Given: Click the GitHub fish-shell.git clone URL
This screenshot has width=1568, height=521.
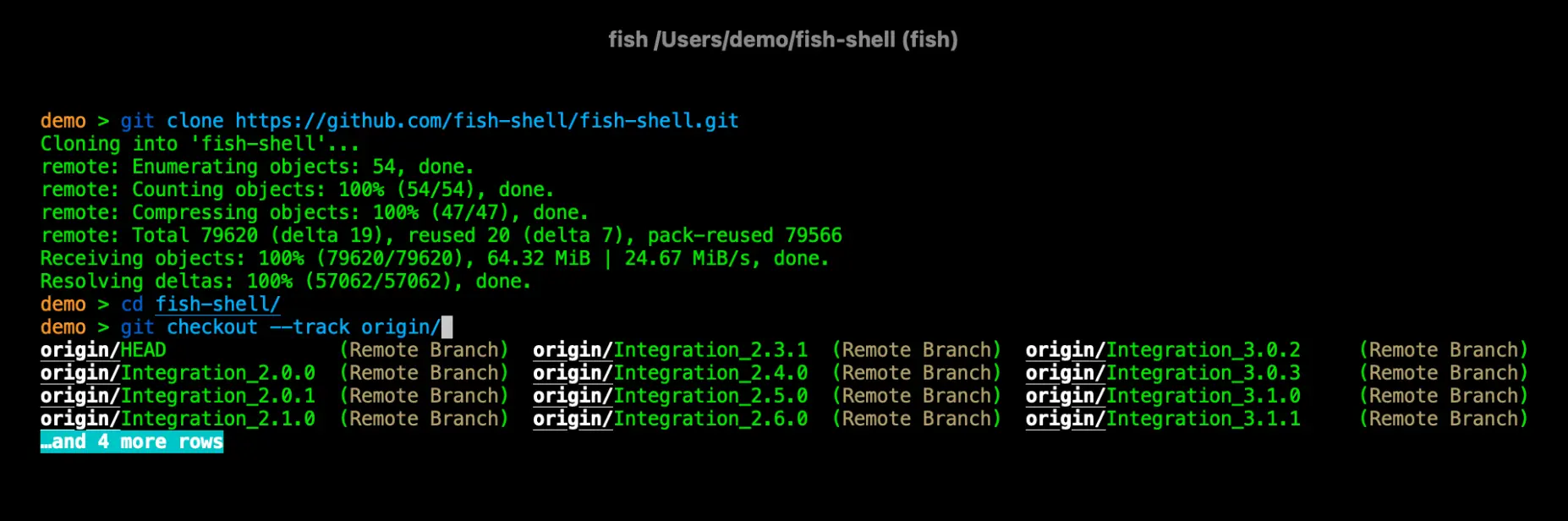Looking at the screenshot, I should [x=486, y=121].
